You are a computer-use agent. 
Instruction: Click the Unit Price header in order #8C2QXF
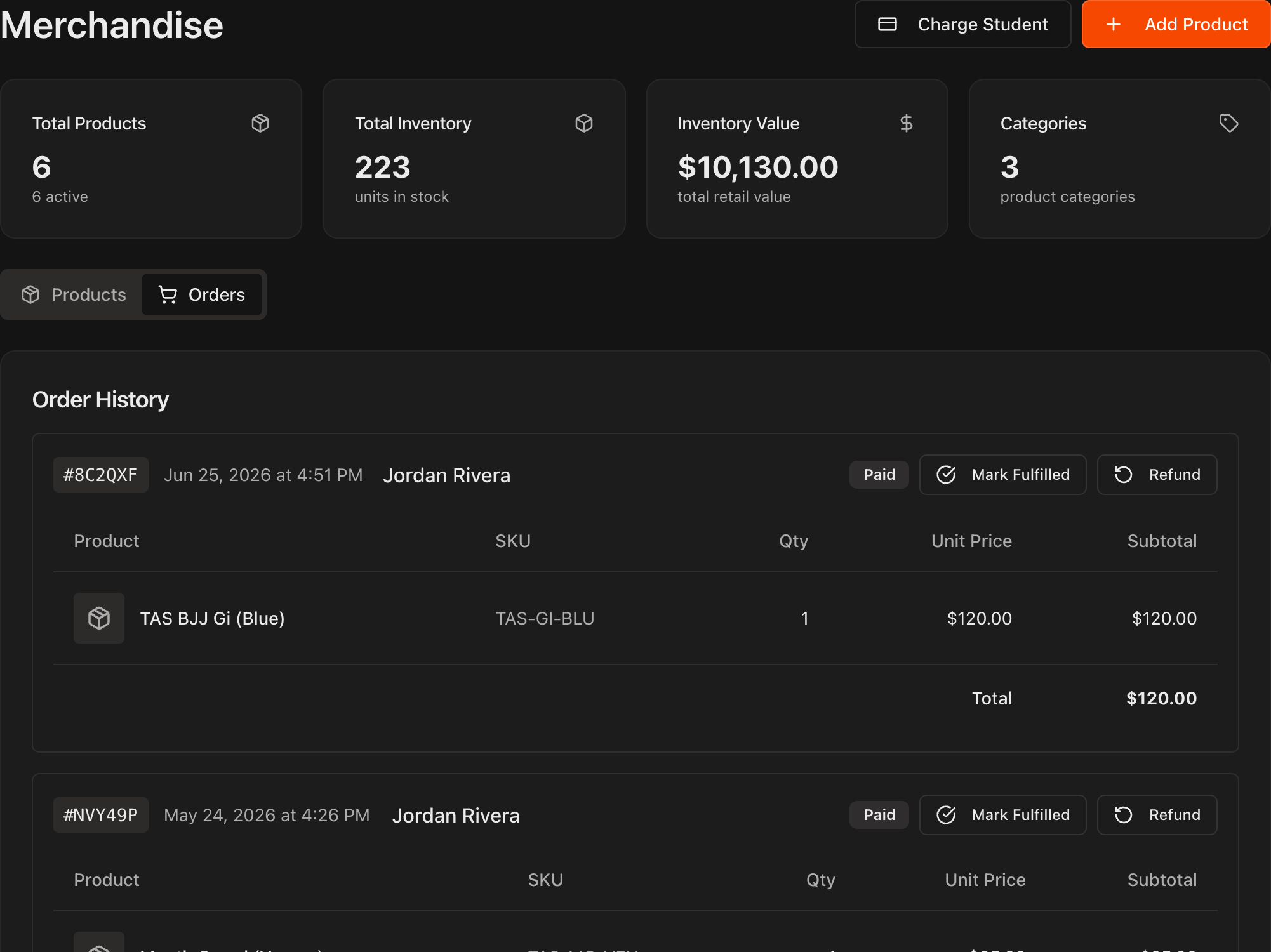click(x=971, y=541)
